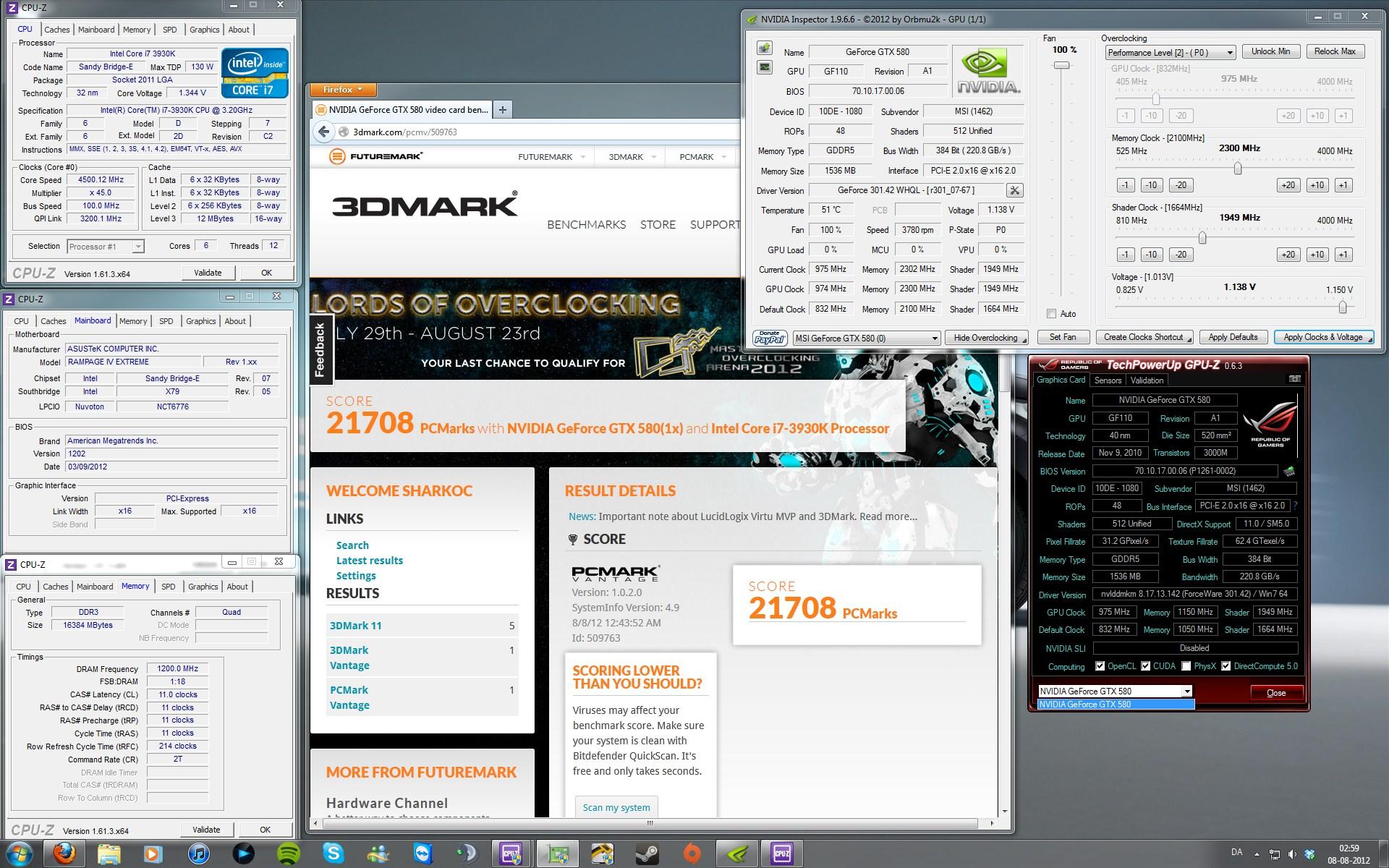Switch to Validation tab in GPU-Z
1389x868 pixels.
point(1147,380)
